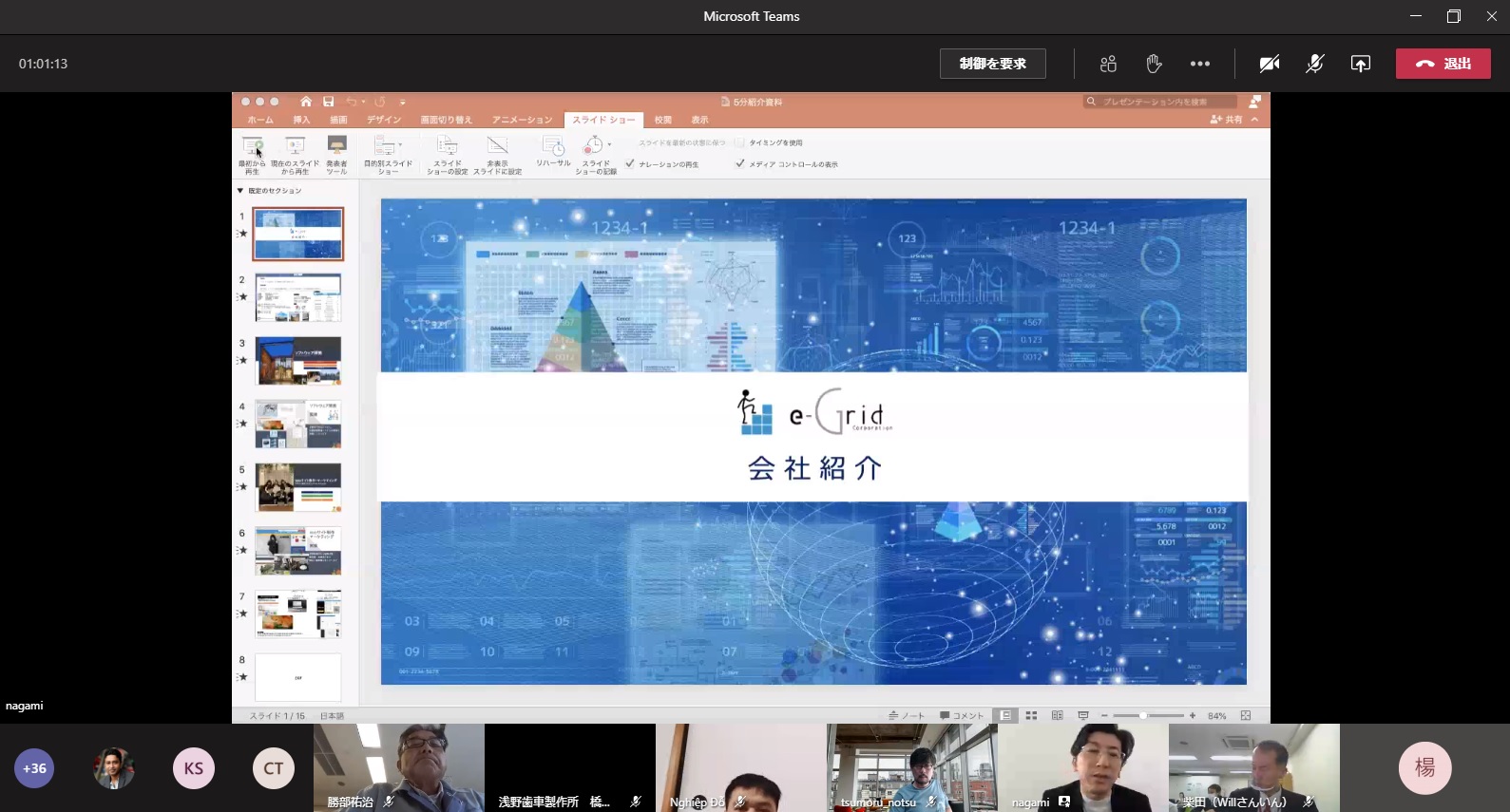The width and height of the screenshot is (1510, 812).
Task: Select slide 7 thumbnail
Action: (x=297, y=614)
